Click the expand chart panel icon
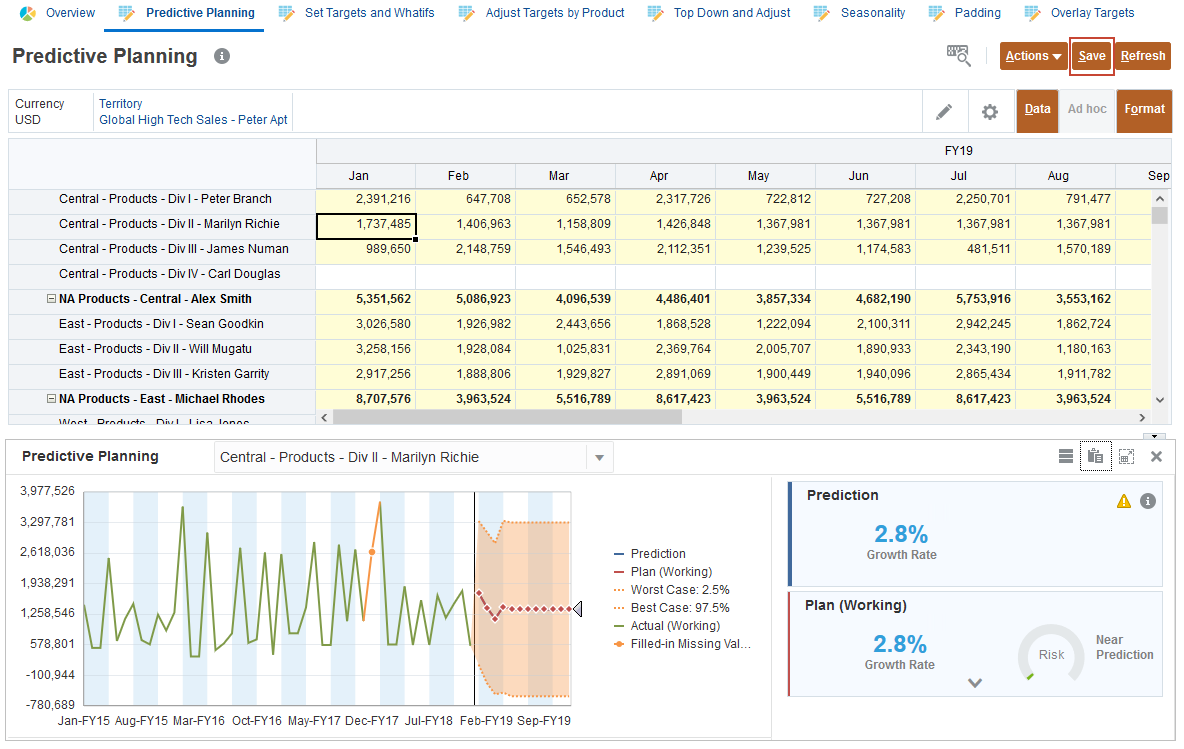Screen dimensions: 1184x749 pos(1126,457)
